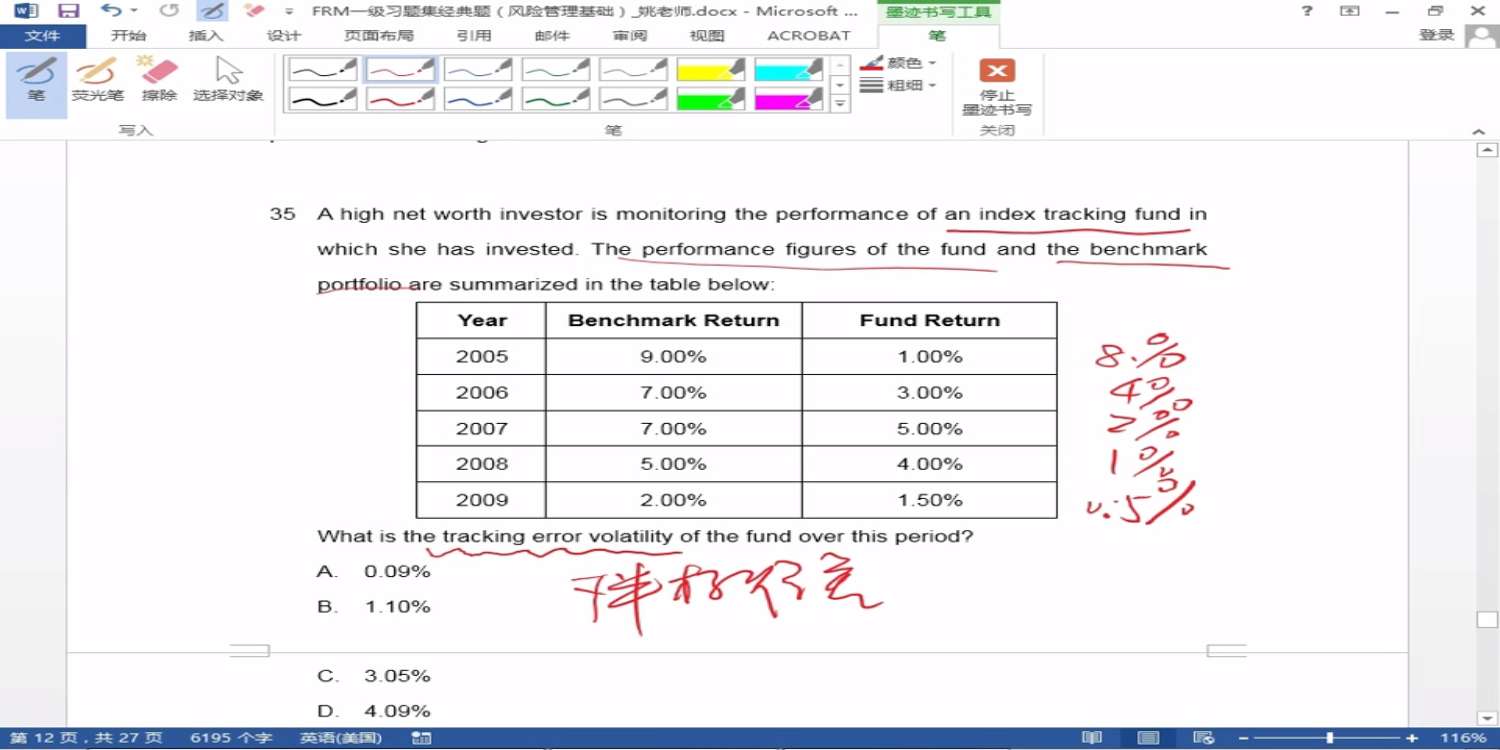The image size is (1500, 750).
Task: Click the page count '第 12 页, 共 27 页'
Action: tap(86, 738)
